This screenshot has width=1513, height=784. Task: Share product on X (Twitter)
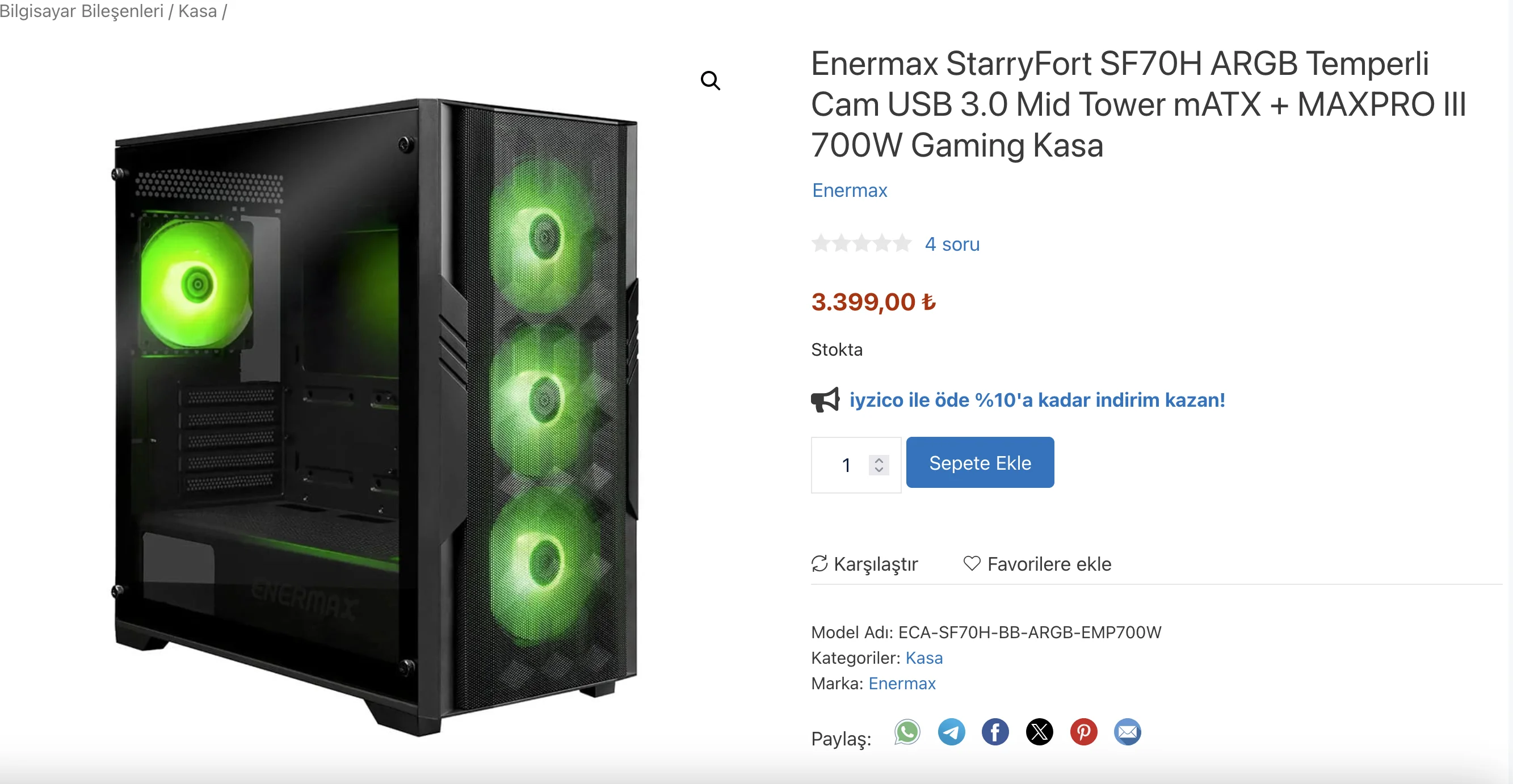pos(1039,732)
